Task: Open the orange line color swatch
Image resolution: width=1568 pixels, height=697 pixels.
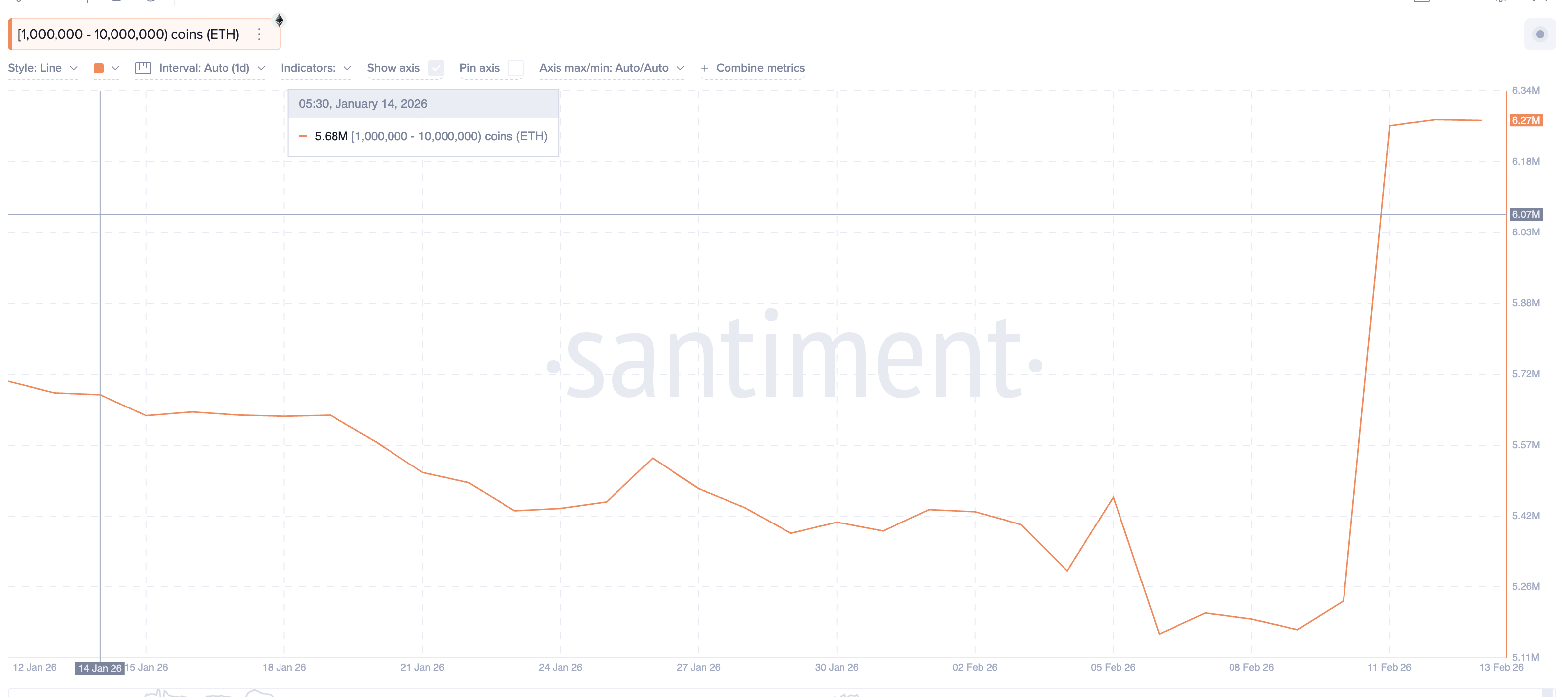Action: 99,68
